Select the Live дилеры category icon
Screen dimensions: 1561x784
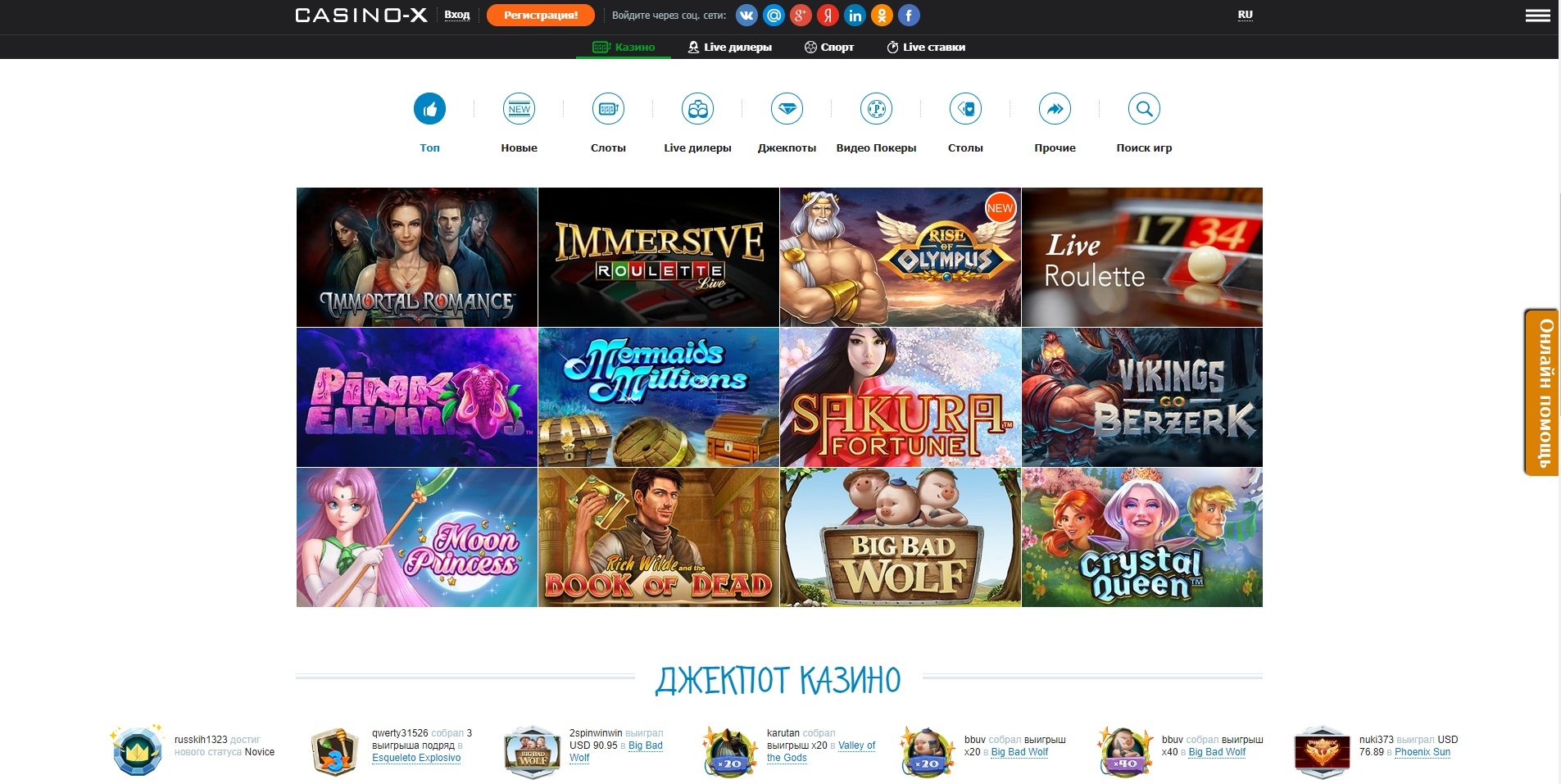[697, 107]
